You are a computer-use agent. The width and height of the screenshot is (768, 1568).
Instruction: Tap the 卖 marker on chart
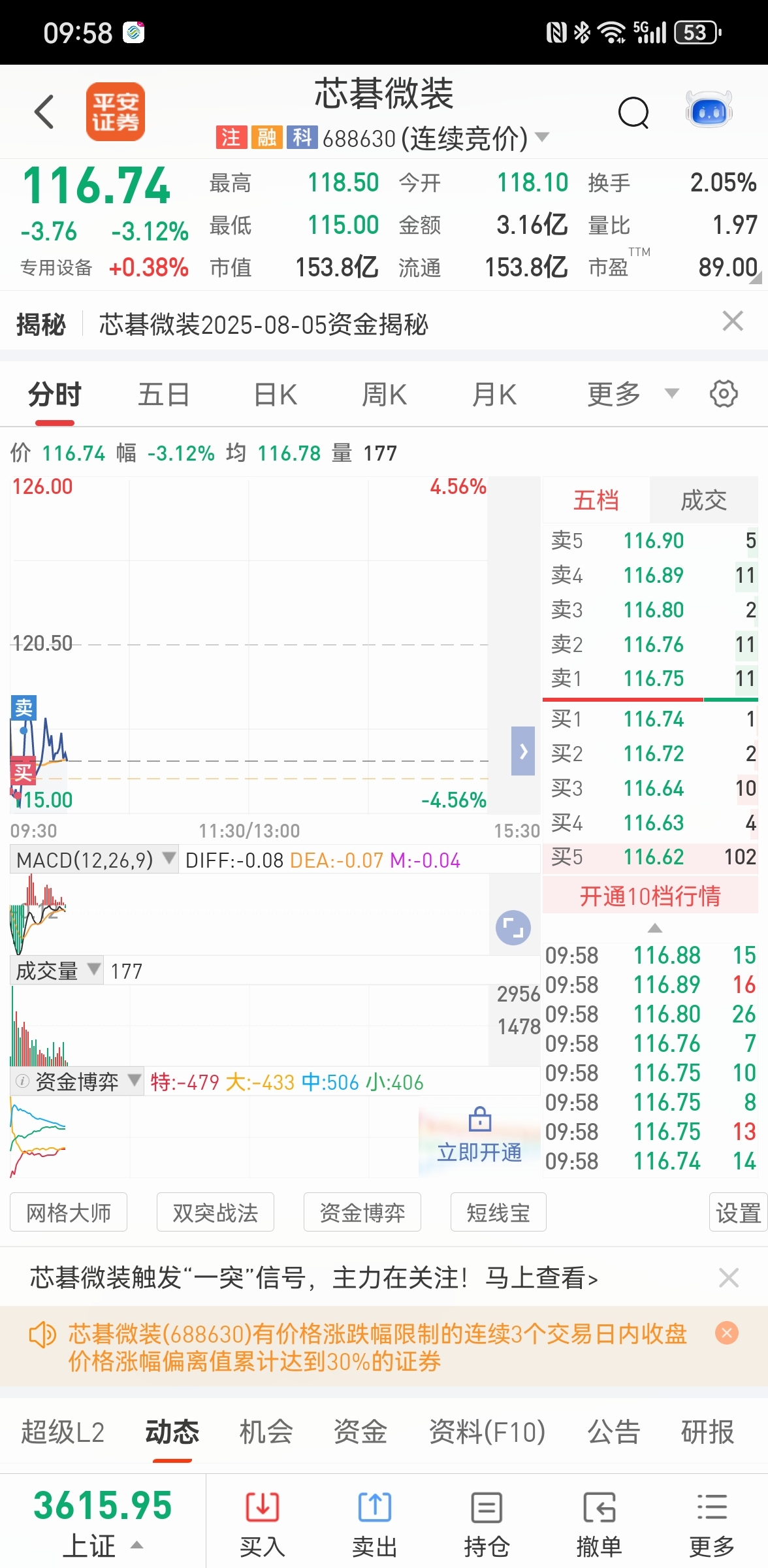coord(24,708)
